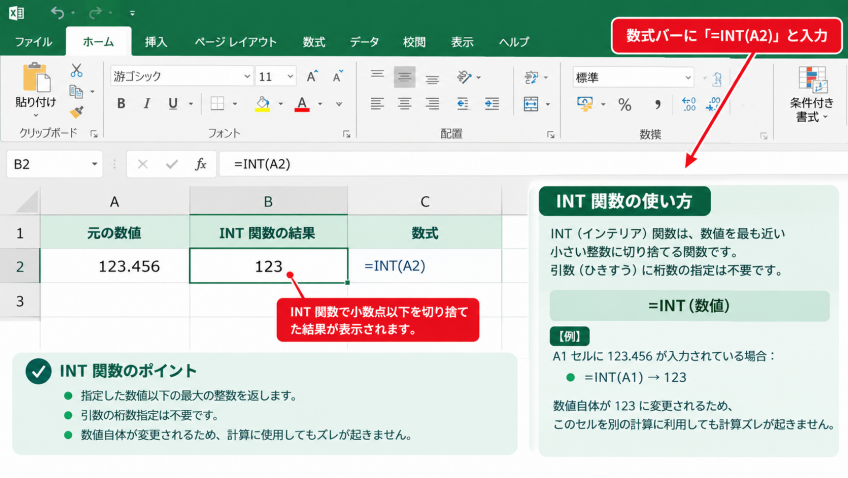Toggle middle vertical alignment
Screen dimensions: 848x478
pos(405,77)
